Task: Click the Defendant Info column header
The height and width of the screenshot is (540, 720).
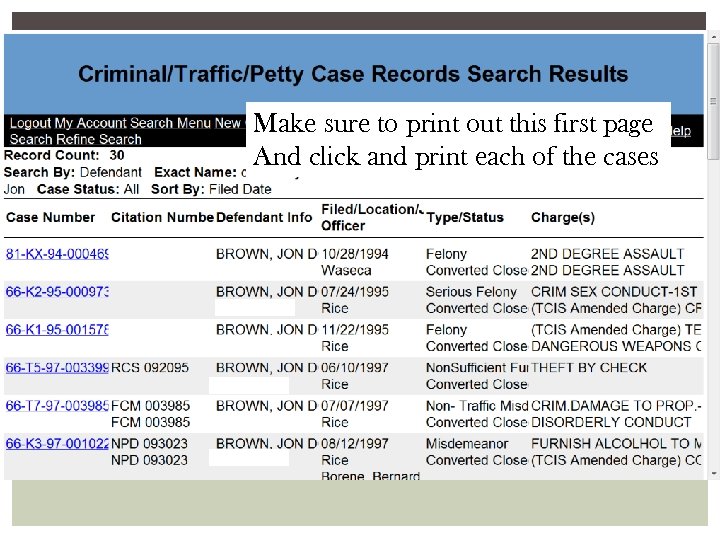Action: point(264,217)
